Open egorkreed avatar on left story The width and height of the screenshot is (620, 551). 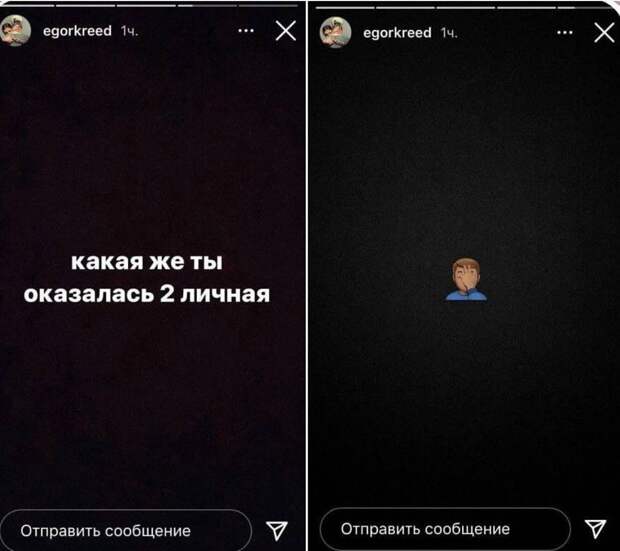pos(15,30)
